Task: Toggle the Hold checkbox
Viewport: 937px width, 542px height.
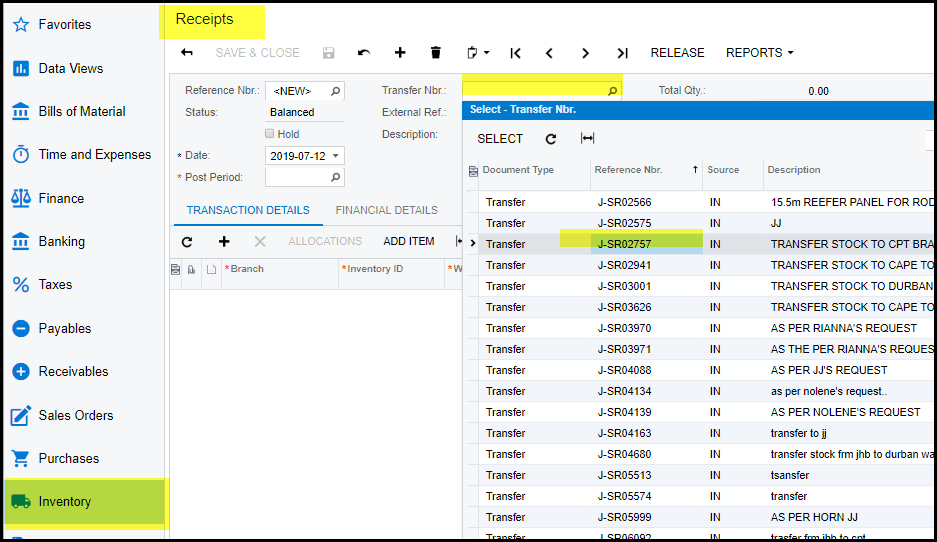Action: click(x=270, y=134)
